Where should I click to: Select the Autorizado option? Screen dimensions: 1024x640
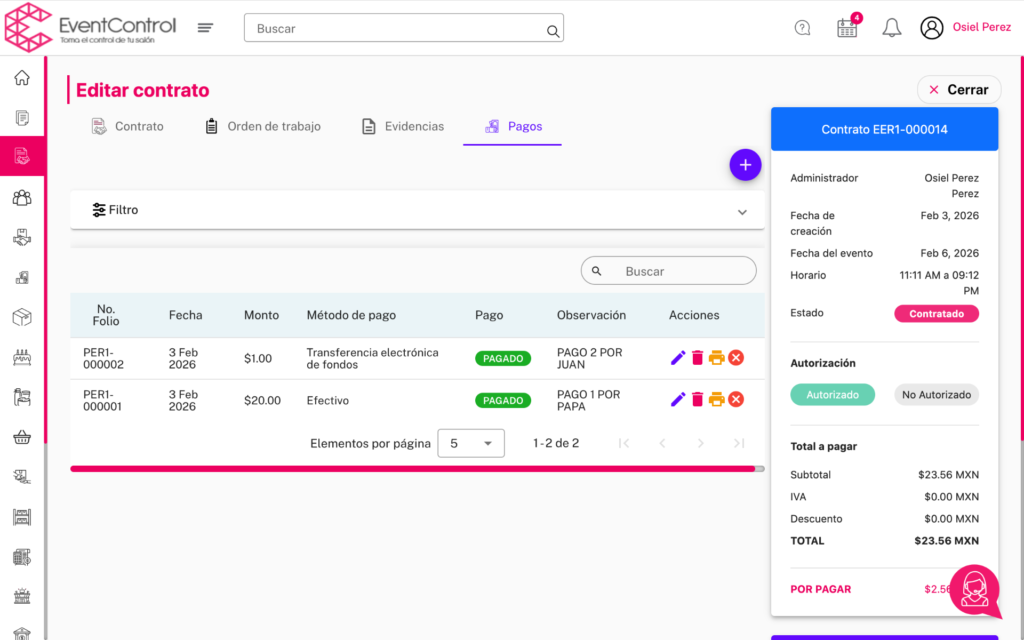point(832,395)
